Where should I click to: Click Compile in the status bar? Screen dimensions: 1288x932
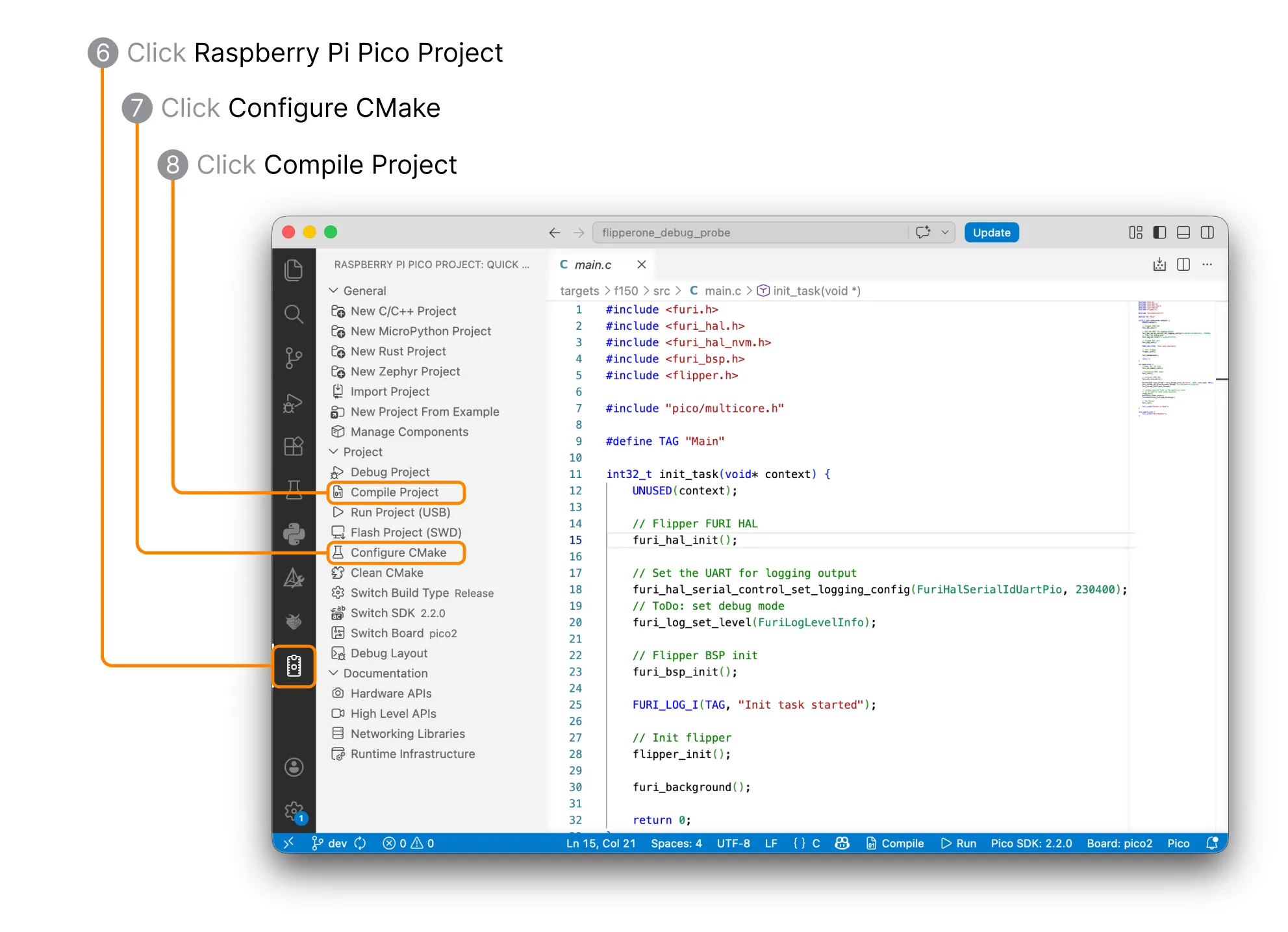[x=895, y=843]
